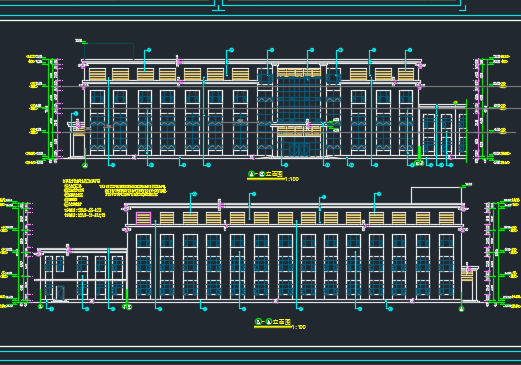The height and width of the screenshot is (365, 521).
Task: Select the small porch at lower elevation's right end
Action: click(x=469, y=283)
